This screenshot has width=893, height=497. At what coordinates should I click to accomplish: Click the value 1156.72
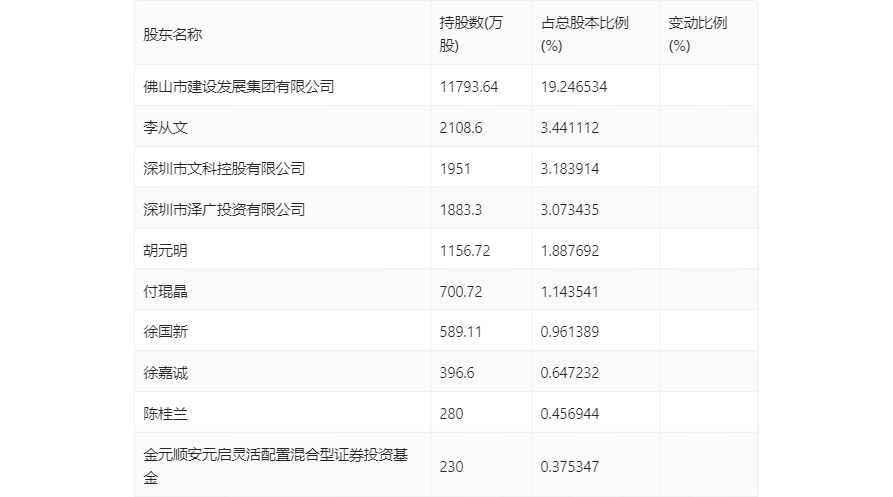(465, 250)
